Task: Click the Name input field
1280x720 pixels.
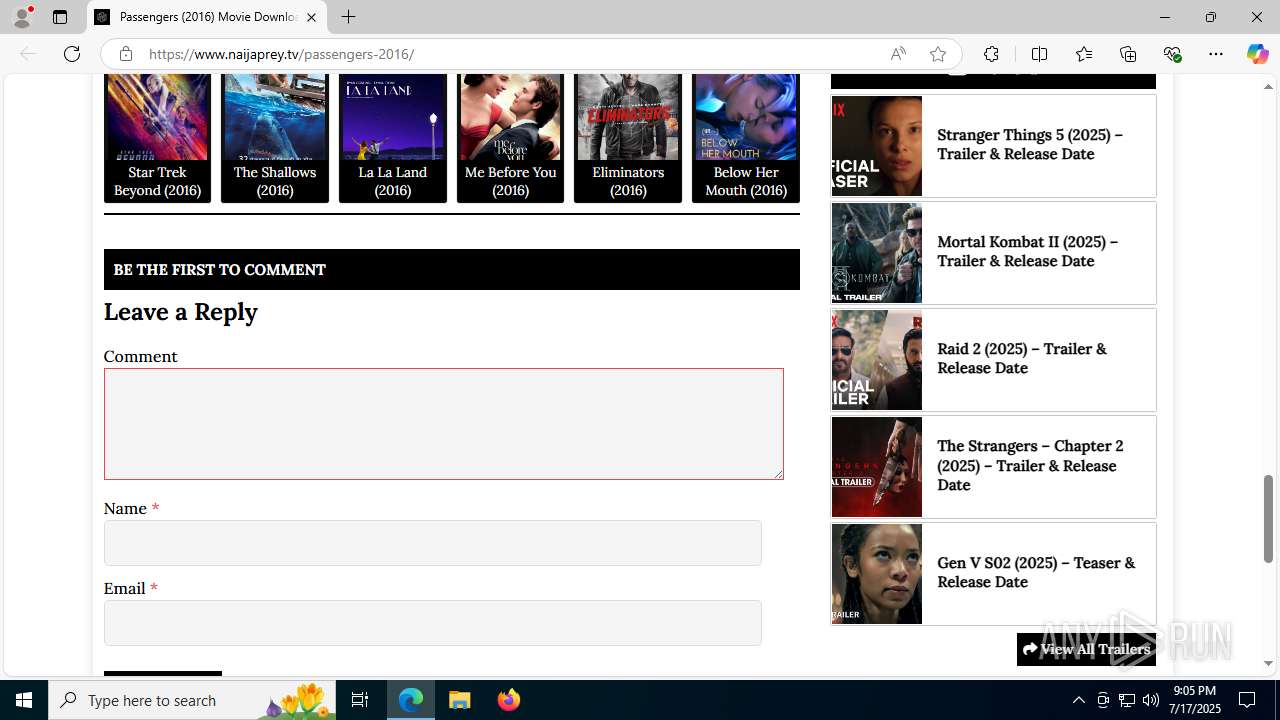Action: pos(433,543)
